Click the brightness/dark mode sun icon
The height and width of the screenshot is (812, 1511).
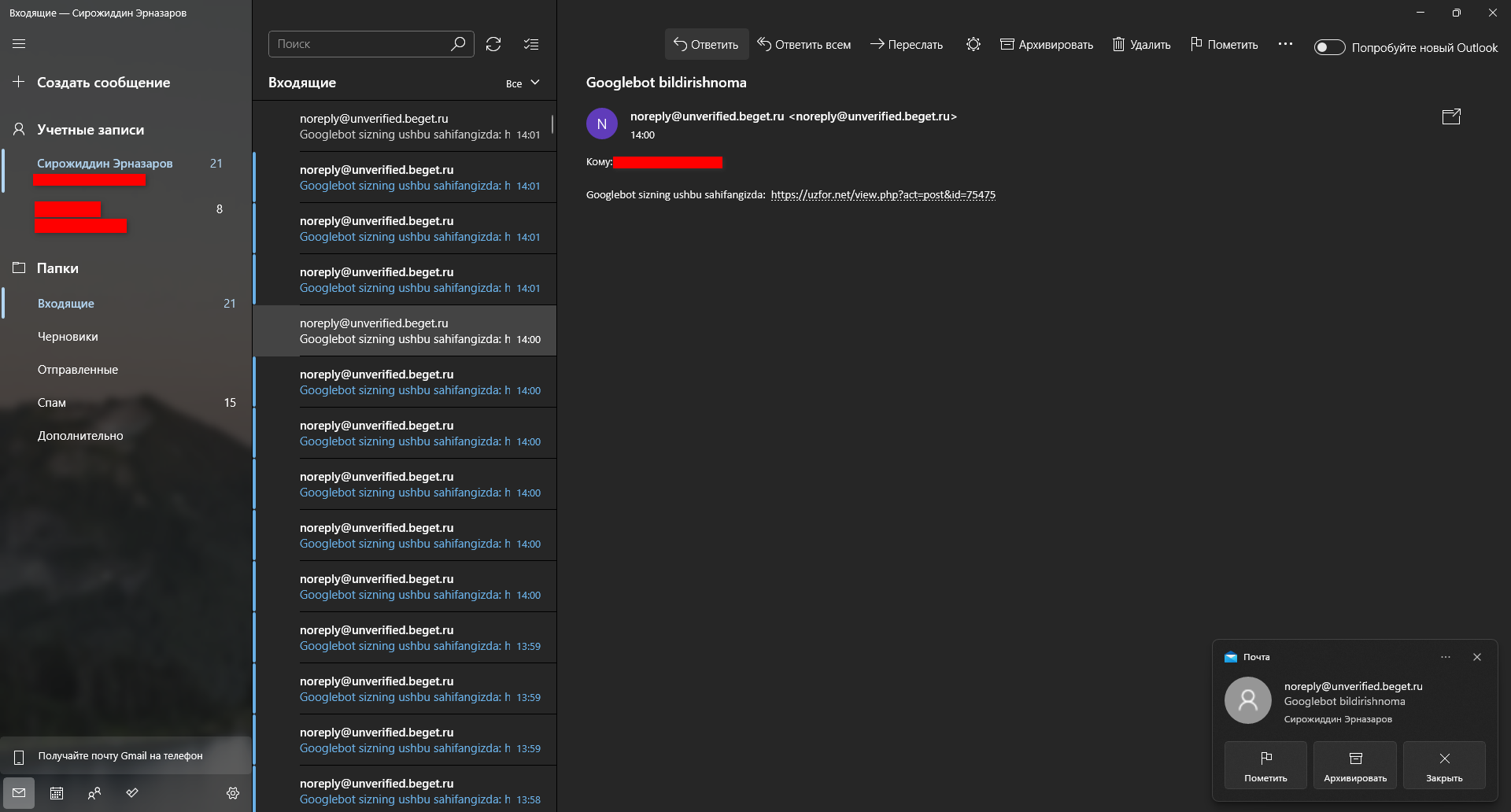[x=973, y=45]
